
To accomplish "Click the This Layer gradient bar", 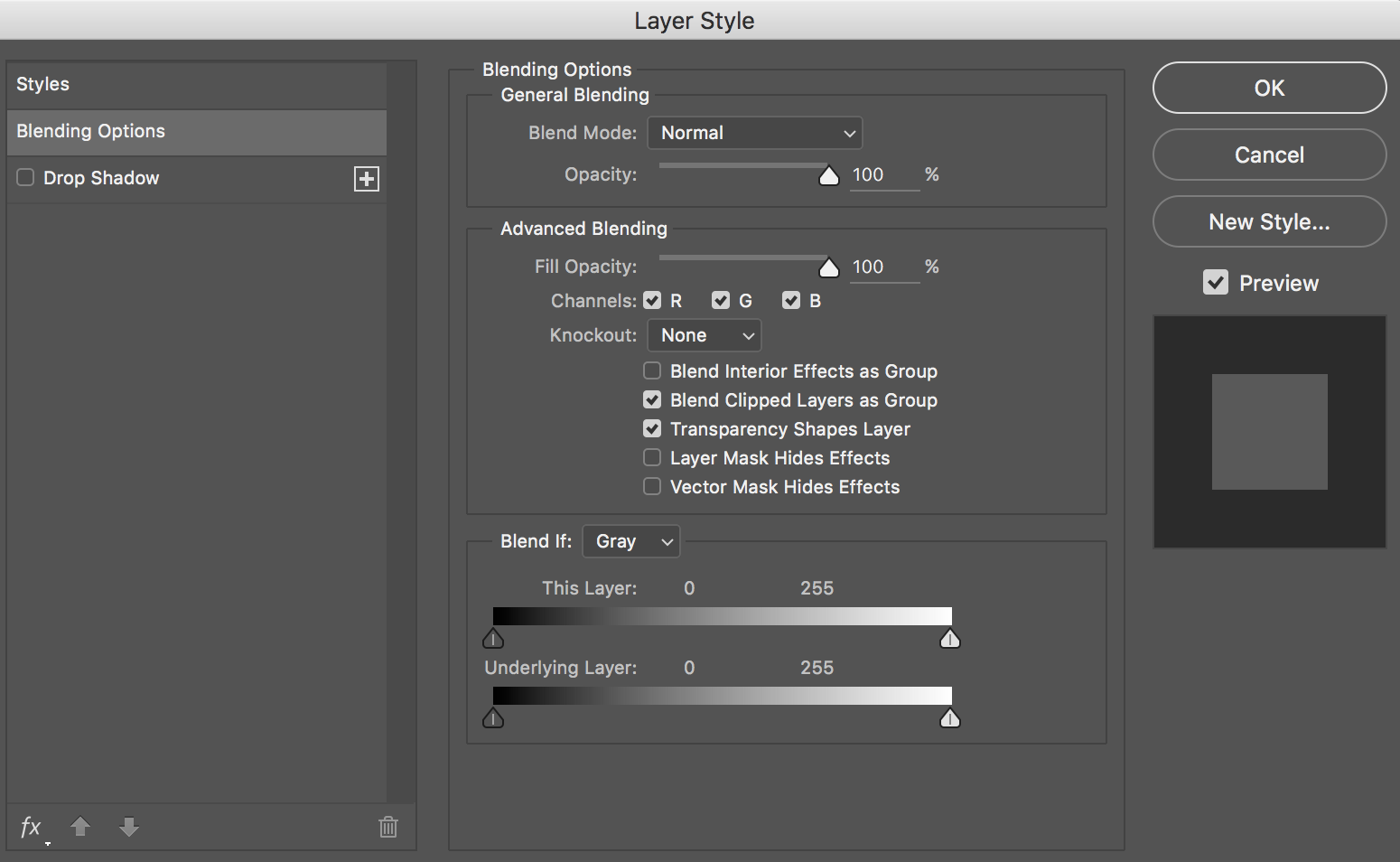I will coord(723,616).
